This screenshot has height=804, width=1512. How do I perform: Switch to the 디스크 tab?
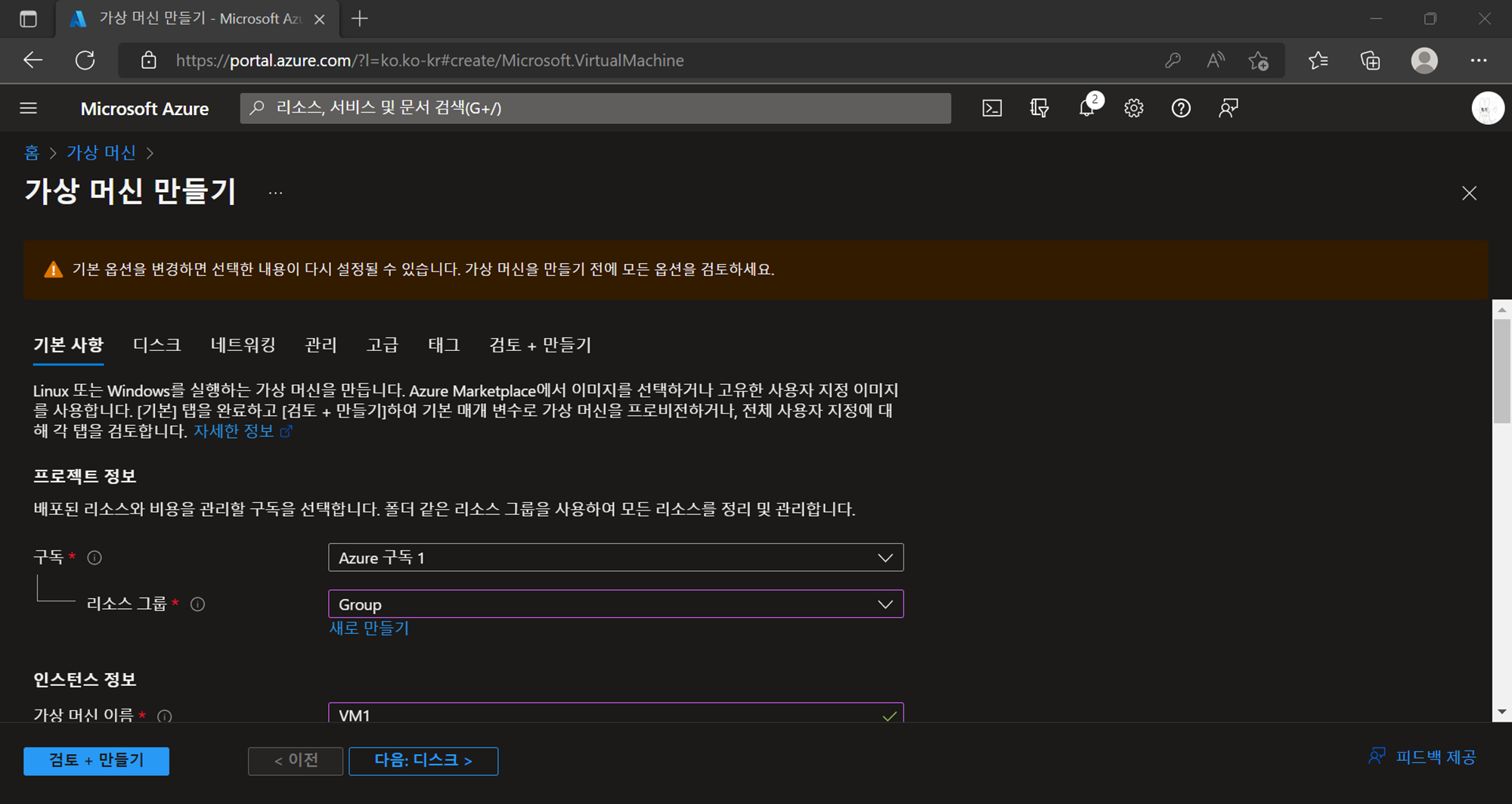[x=157, y=345]
